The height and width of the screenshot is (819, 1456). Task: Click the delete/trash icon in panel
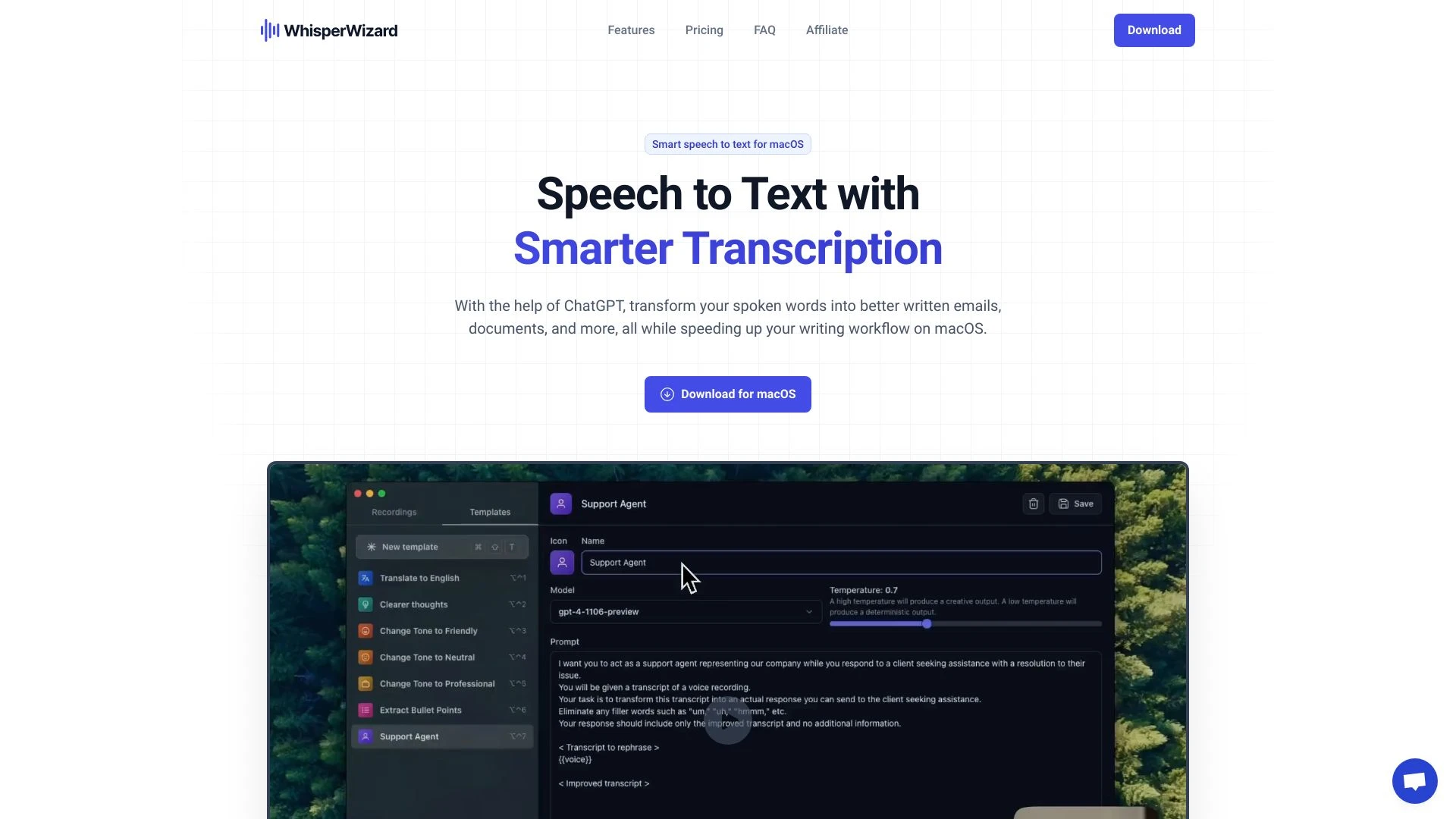(x=1033, y=503)
